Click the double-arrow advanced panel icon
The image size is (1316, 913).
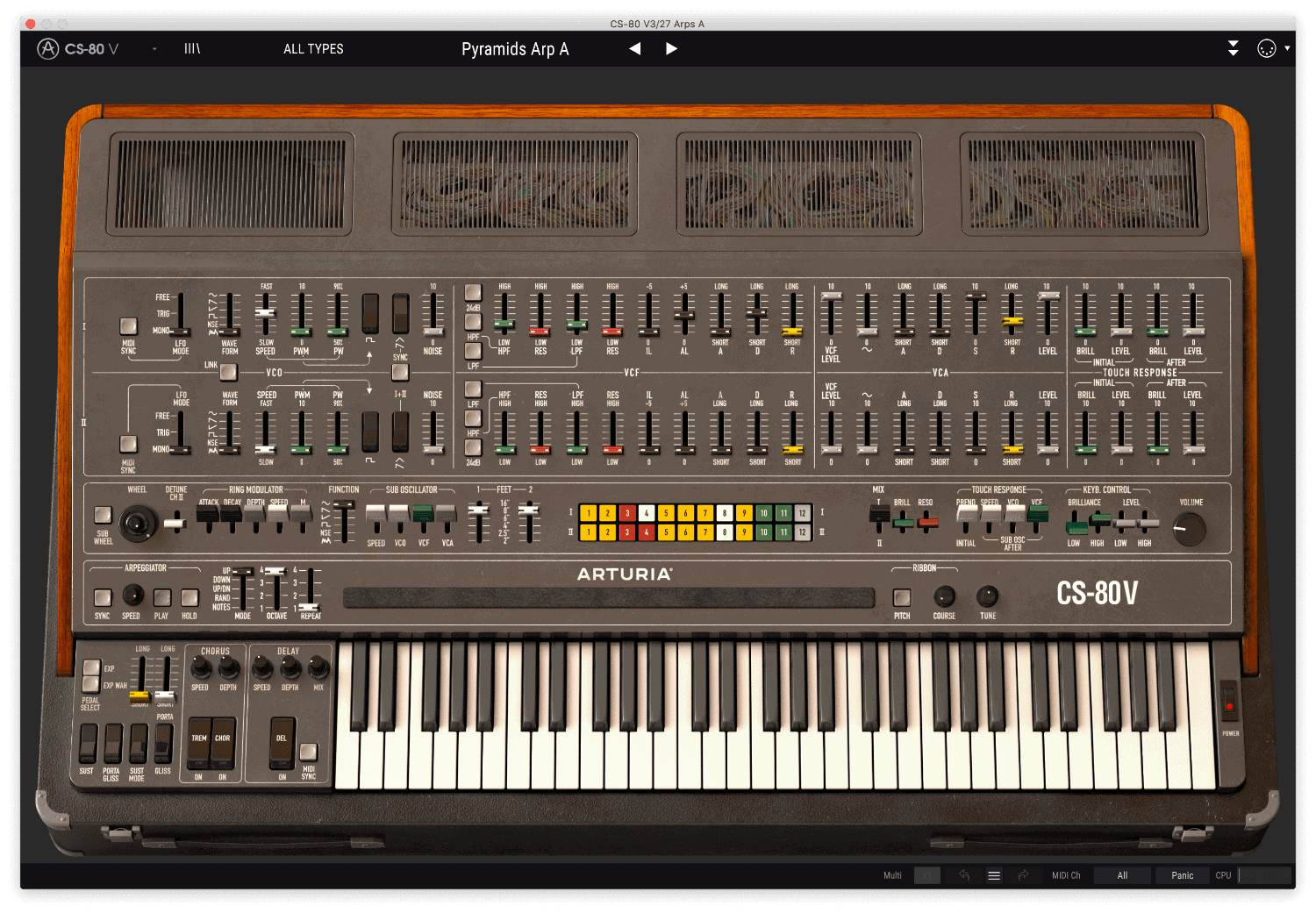1233,49
